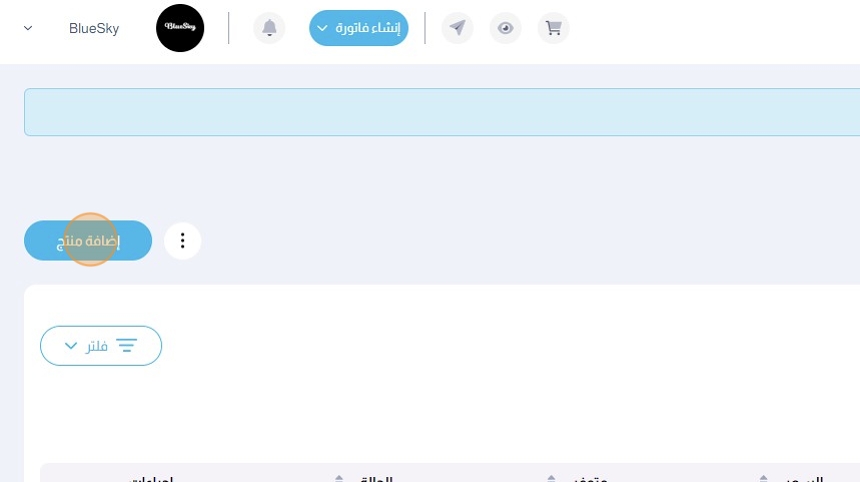Expand the فلتر dropdown chevron
The height and width of the screenshot is (482, 860).
tap(71, 345)
